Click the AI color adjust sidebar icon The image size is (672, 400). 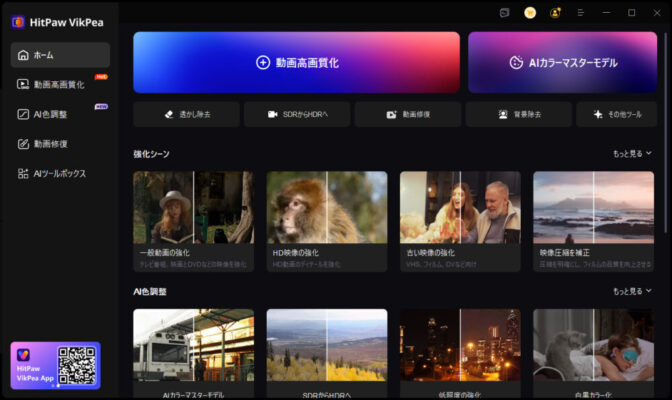pos(23,114)
